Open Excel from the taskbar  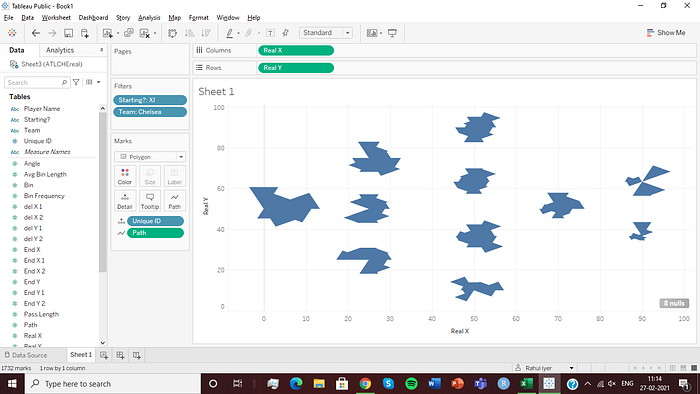coord(526,384)
